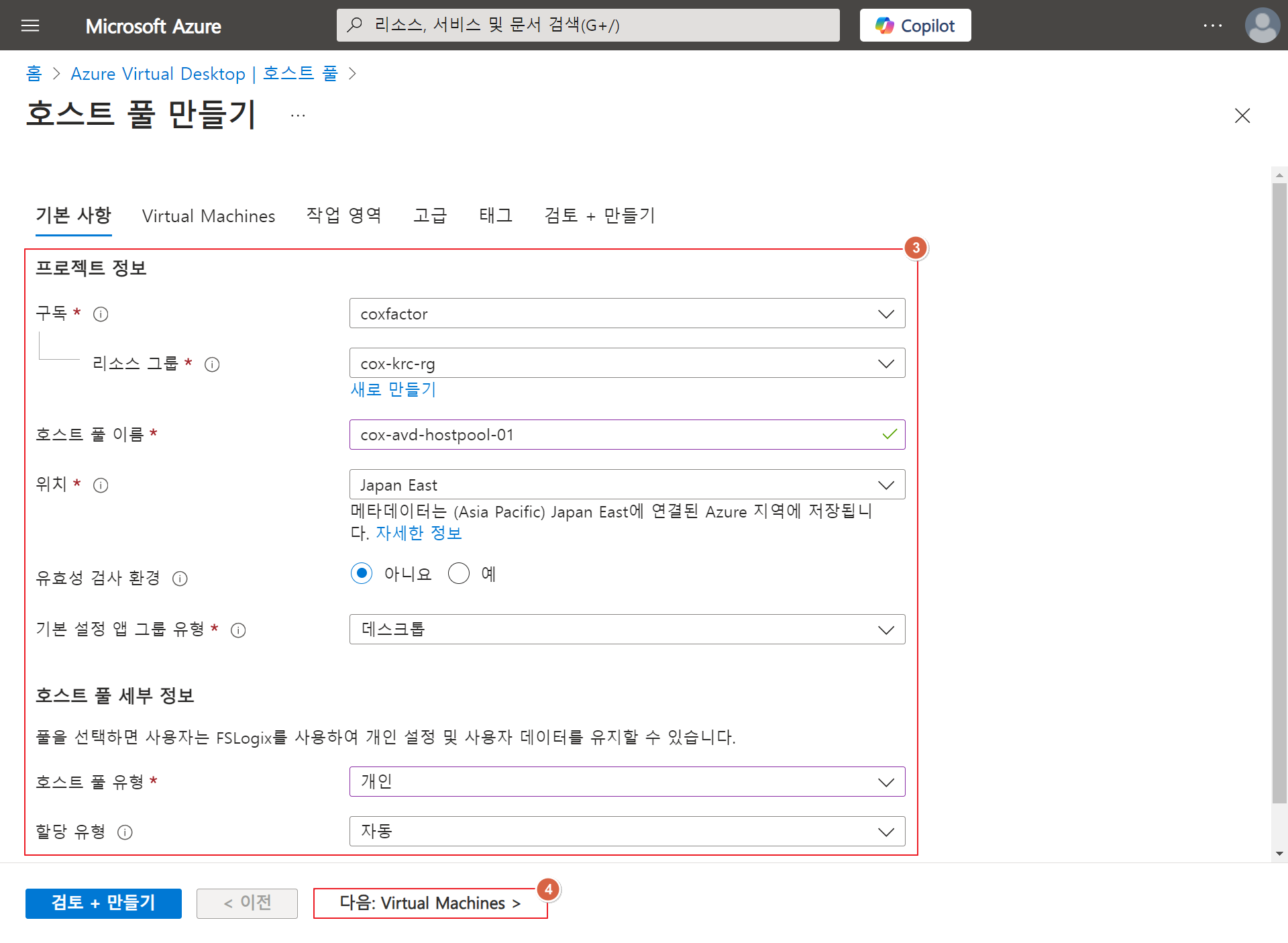1288x943 pixels.
Task: Go to 홈 breadcrumb
Action: coord(34,73)
